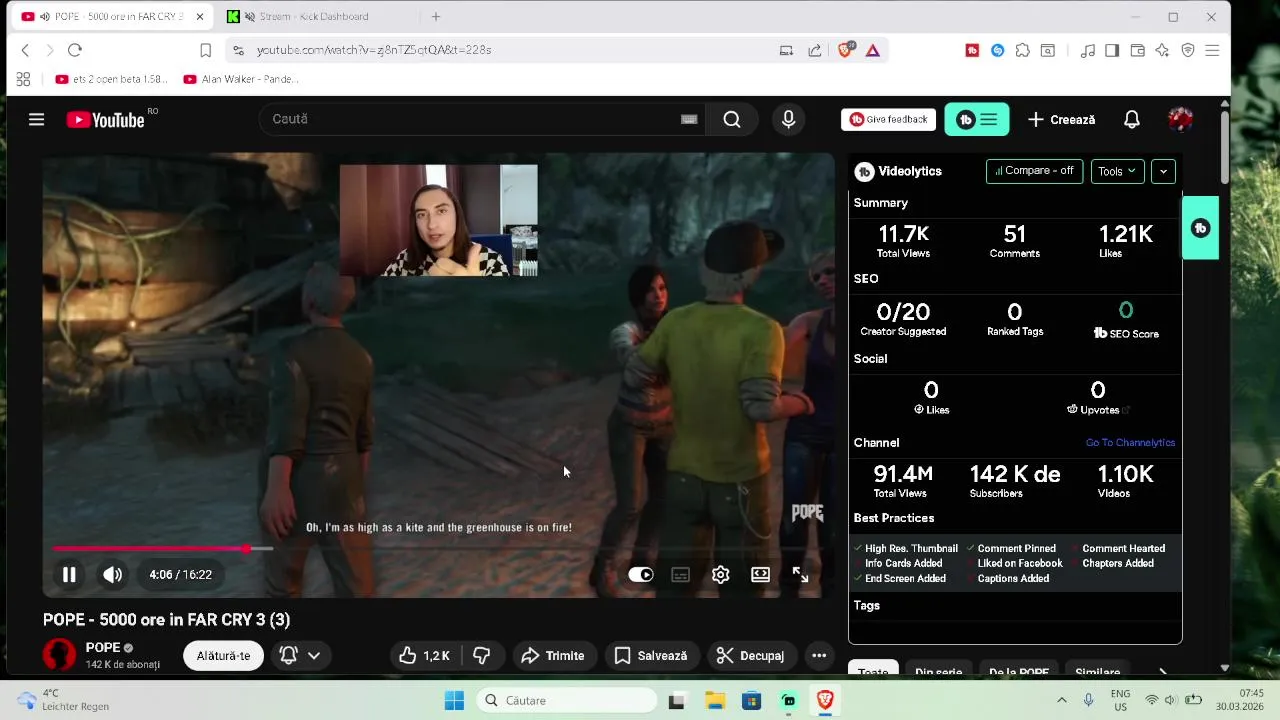Open the on-screen keyboard in search box
Viewport: 1280px width, 720px height.
pyautogui.click(x=689, y=119)
